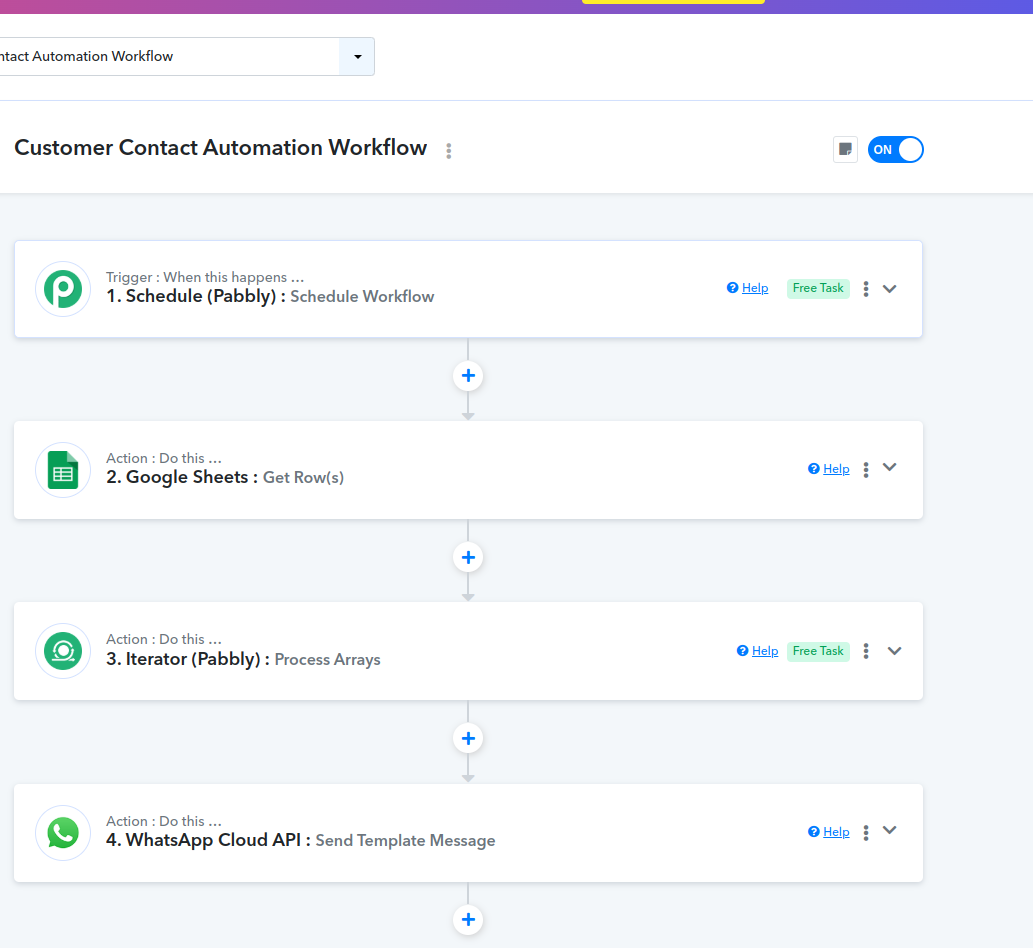Open three-dot menu for Google Sheets step
The image size is (1033, 948).
866,469
